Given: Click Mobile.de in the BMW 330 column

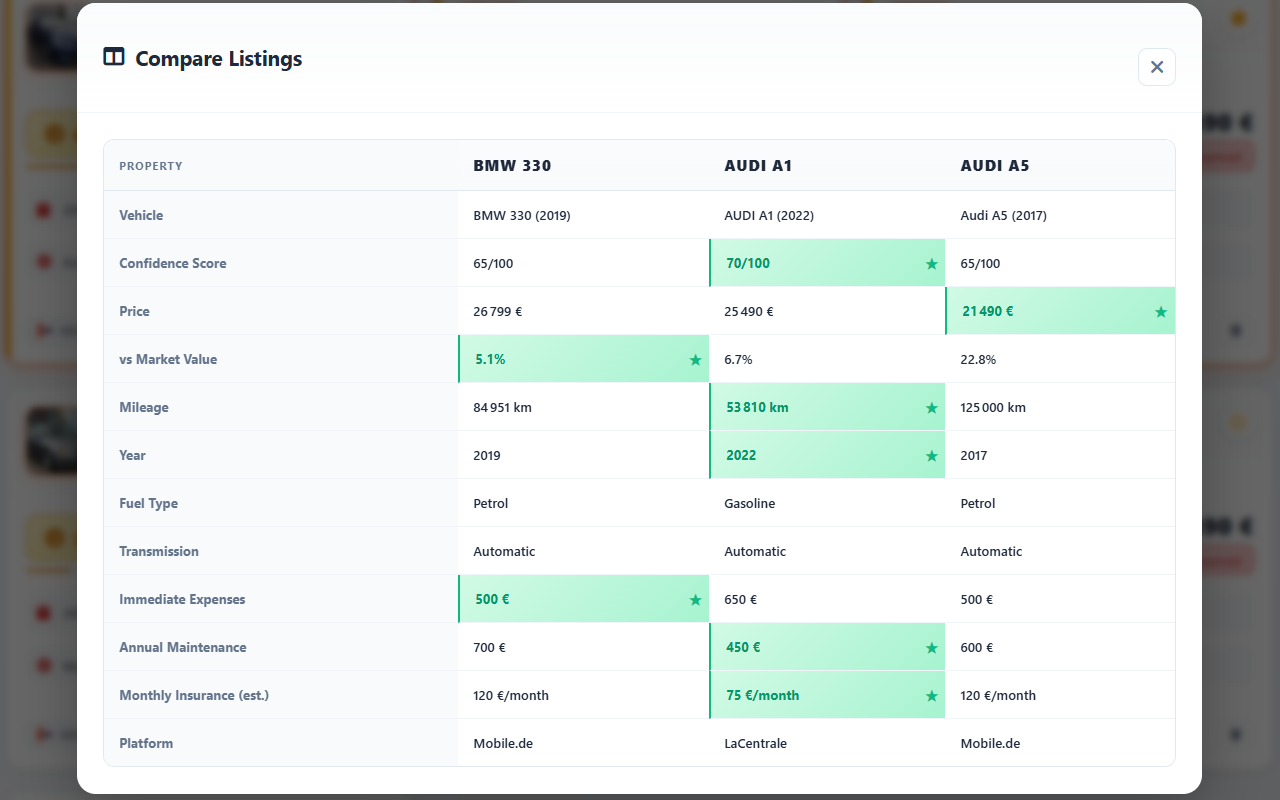Looking at the screenshot, I should [x=505, y=743].
